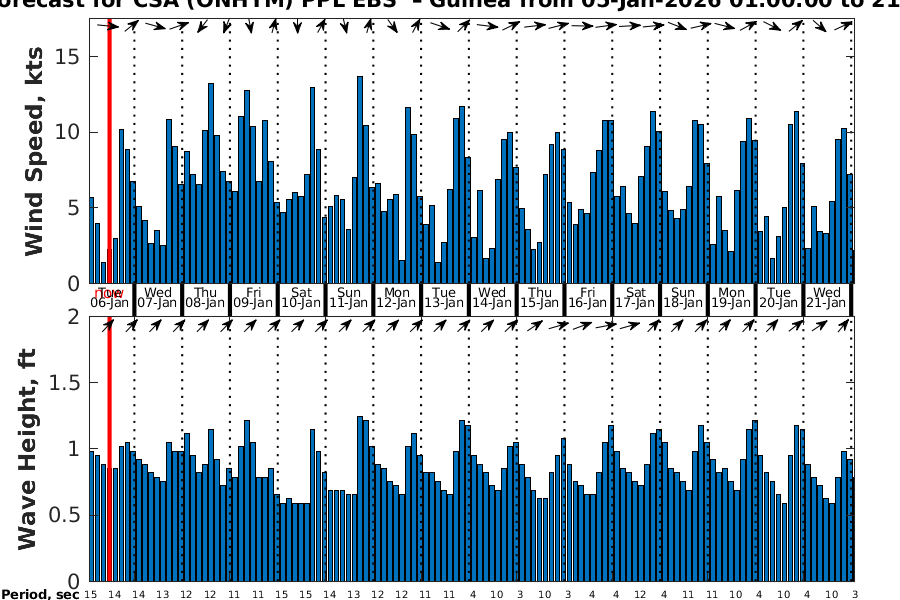This screenshot has height=600, width=900.
Task: Click the Wed 21-Jan date label
Action: pyautogui.click(x=827, y=298)
